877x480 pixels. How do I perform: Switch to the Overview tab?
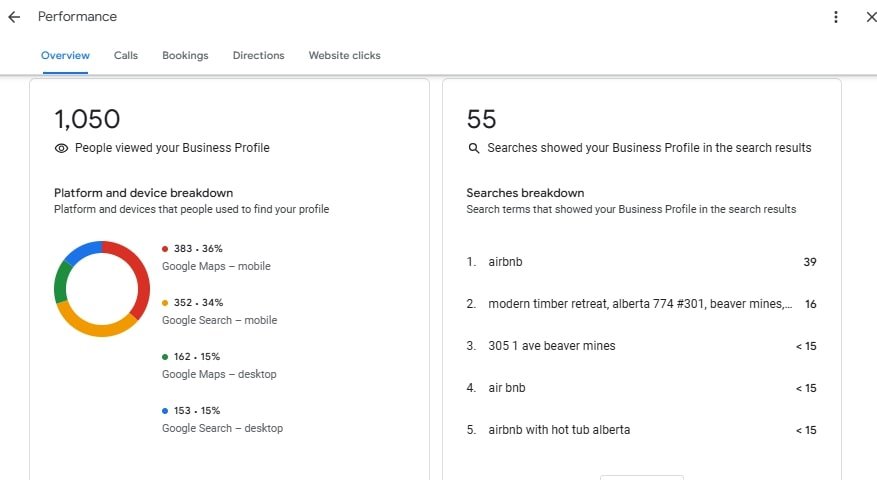pos(65,56)
